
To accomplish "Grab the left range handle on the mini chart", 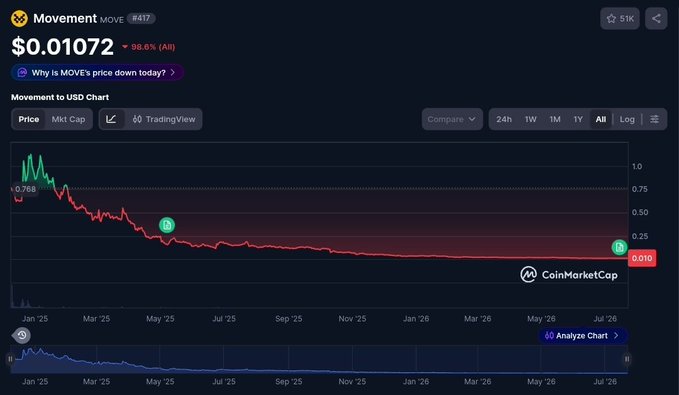I will coord(10,359).
